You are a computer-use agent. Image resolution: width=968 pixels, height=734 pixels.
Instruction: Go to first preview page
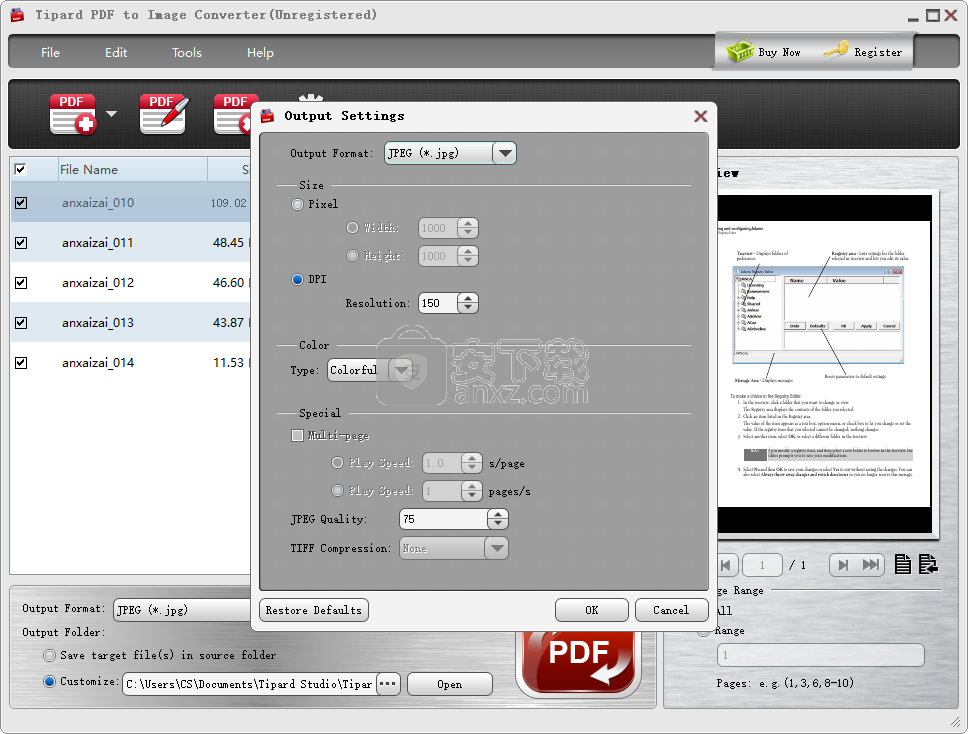(726, 565)
